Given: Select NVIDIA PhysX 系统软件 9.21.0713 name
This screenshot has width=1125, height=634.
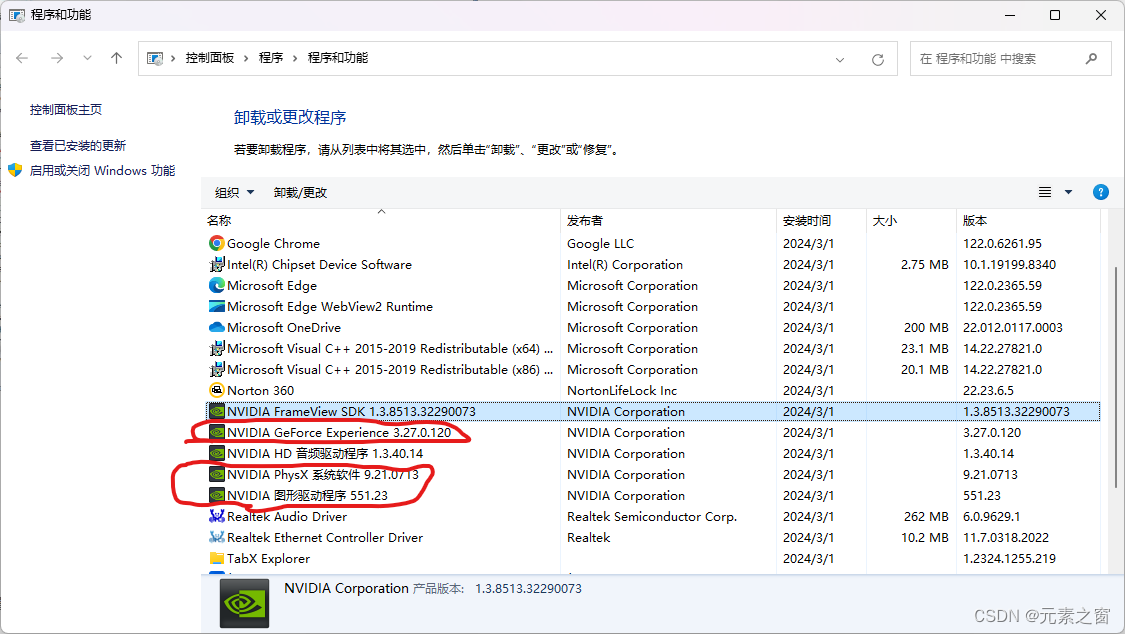Looking at the screenshot, I should [x=323, y=474].
